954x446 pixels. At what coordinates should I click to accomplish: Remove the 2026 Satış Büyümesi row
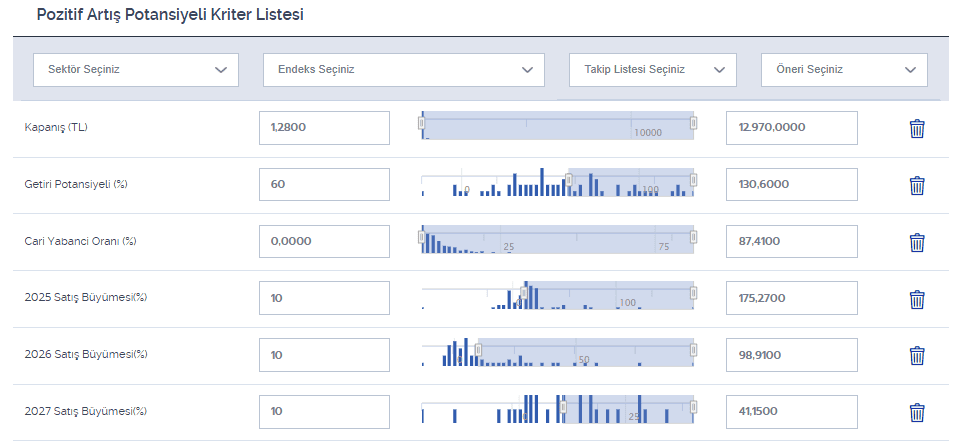(x=916, y=355)
